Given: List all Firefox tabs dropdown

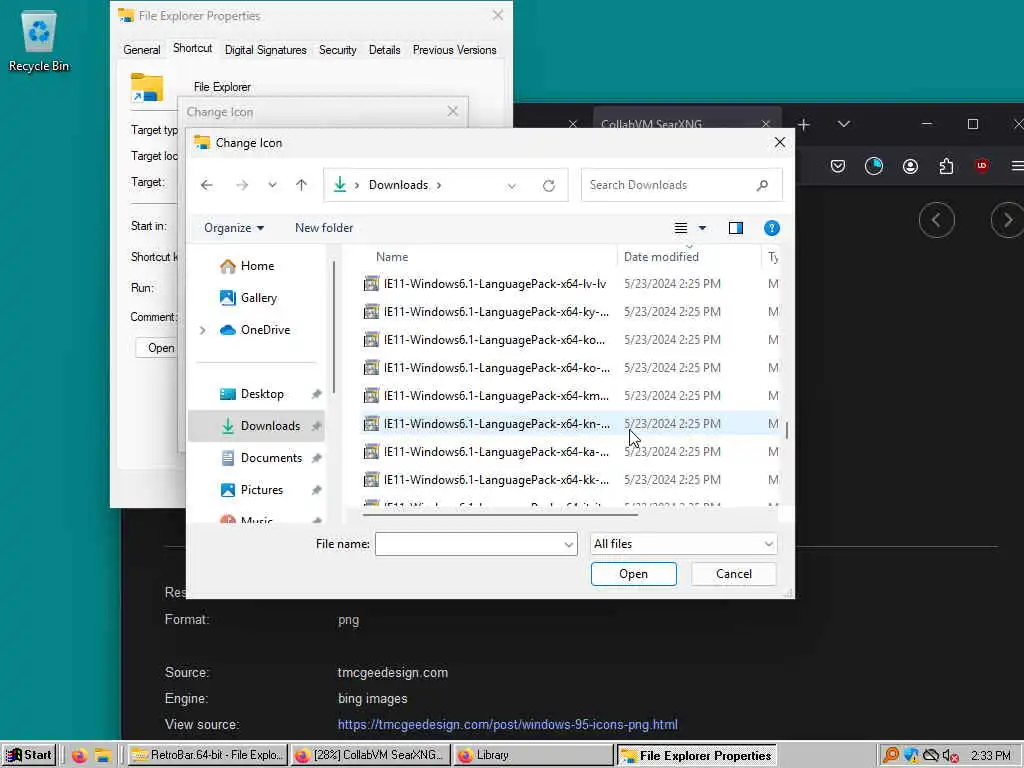Looking at the screenshot, I should pos(844,124).
